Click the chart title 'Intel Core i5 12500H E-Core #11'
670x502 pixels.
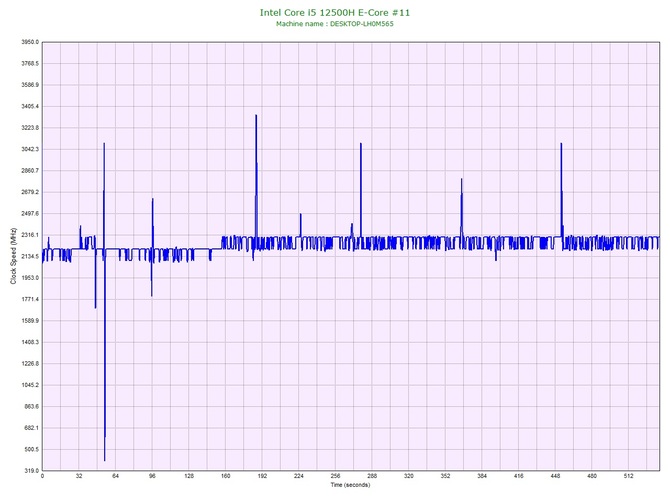pyautogui.click(x=335, y=13)
